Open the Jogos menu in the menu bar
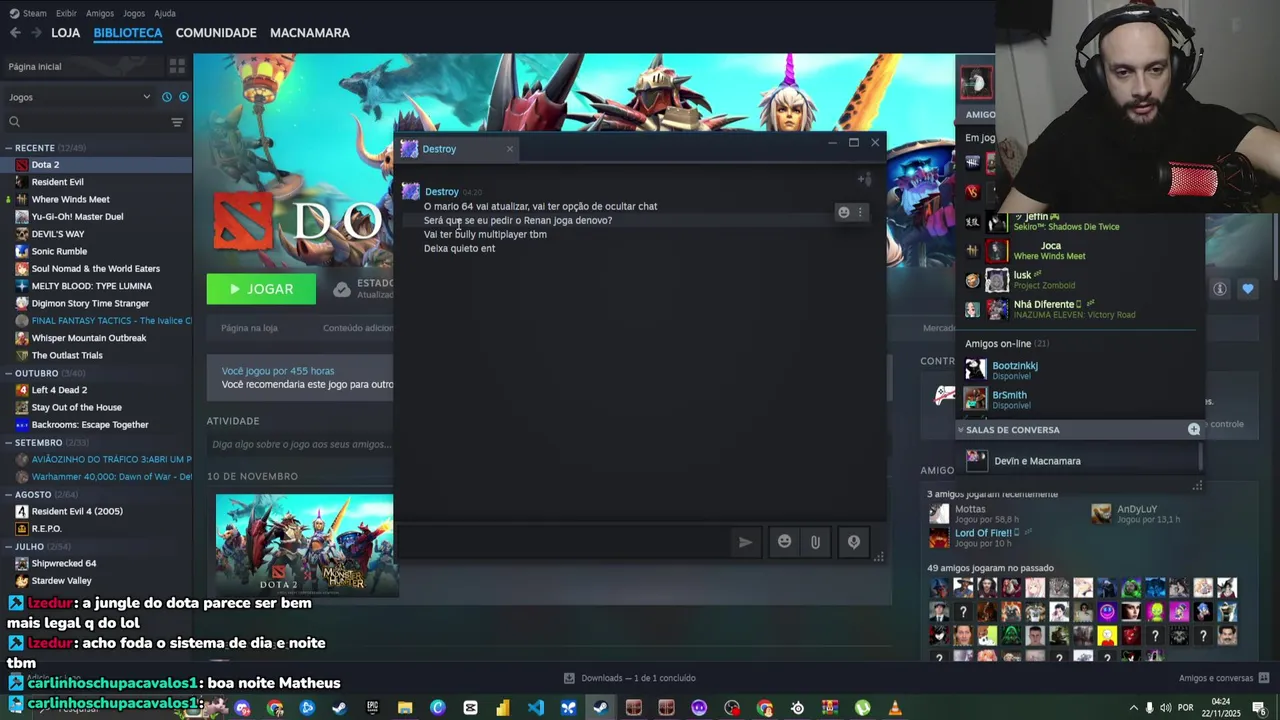Viewport: 1280px width, 720px height. coord(134,13)
